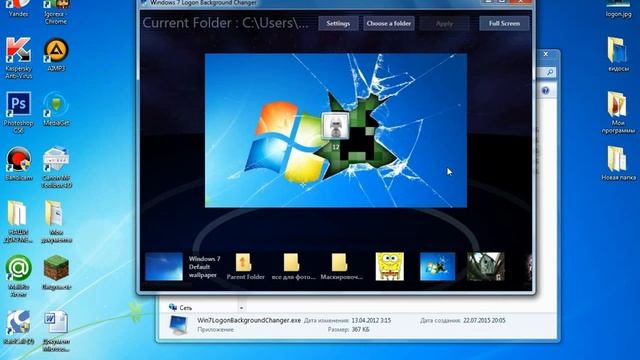The width and height of the screenshot is (640, 360).
Task: Switch to Full Screen mode
Action: click(504, 23)
